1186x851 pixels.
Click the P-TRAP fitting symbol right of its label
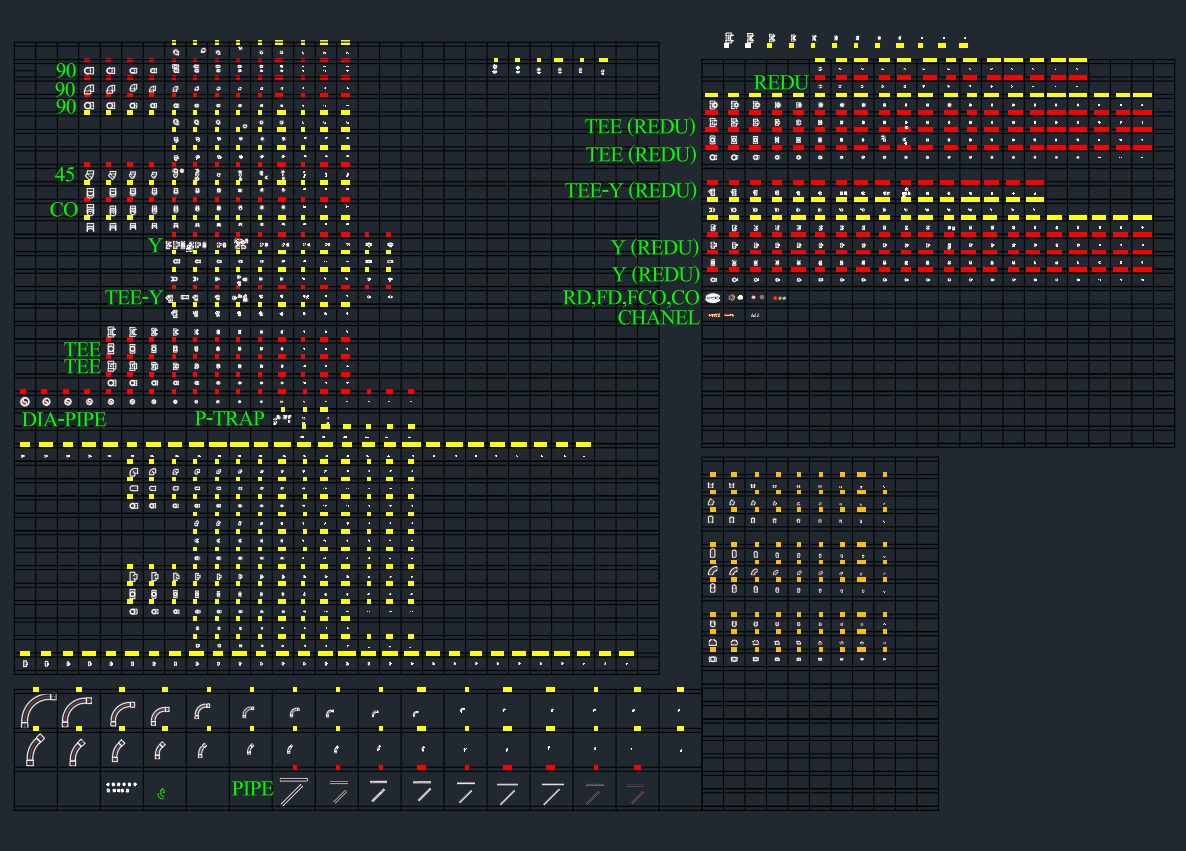282,419
